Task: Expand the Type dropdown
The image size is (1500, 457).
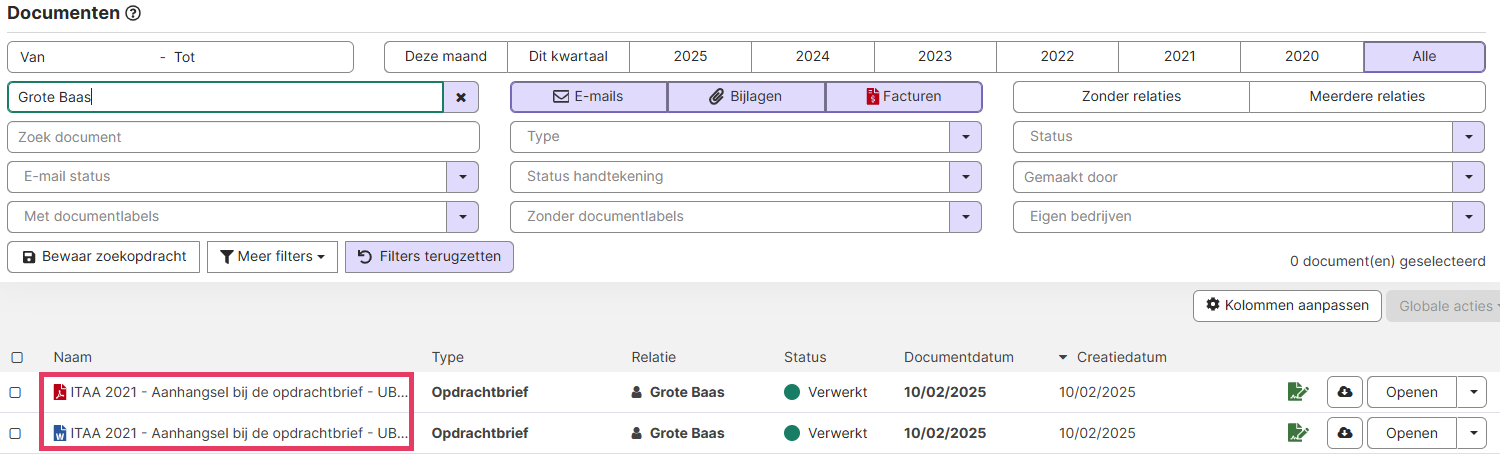Action: pos(965,137)
